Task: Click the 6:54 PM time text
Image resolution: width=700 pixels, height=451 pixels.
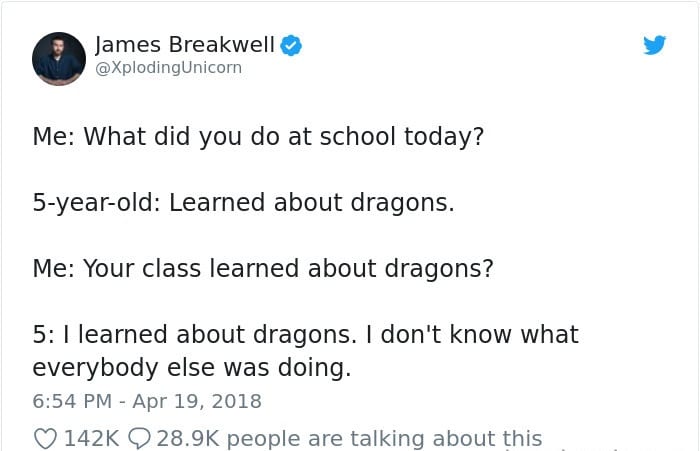Action: [72, 401]
